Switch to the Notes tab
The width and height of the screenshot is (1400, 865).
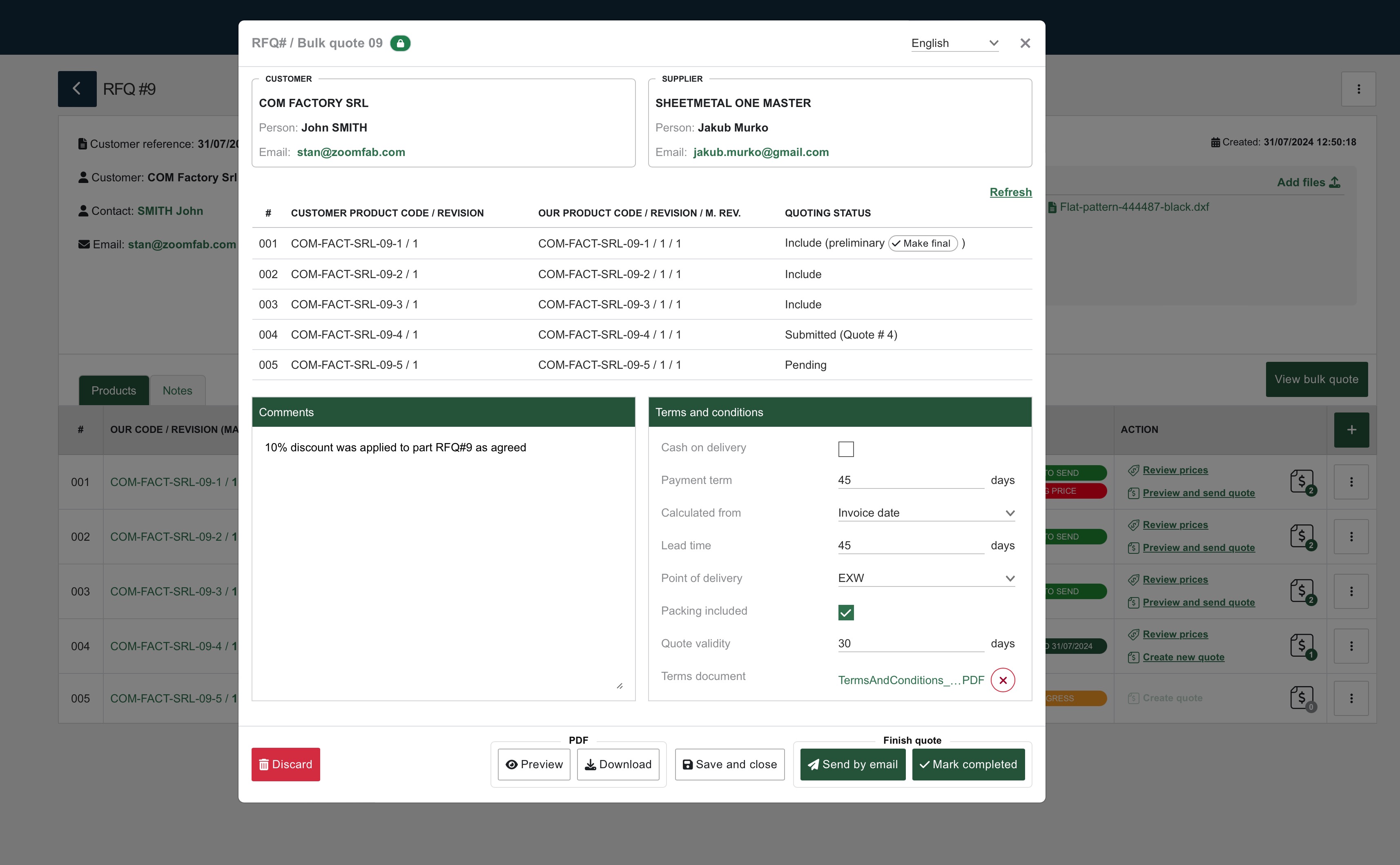(177, 391)
